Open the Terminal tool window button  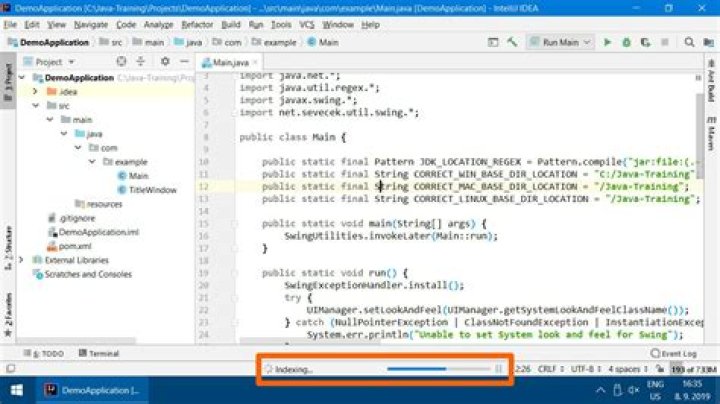99,353
